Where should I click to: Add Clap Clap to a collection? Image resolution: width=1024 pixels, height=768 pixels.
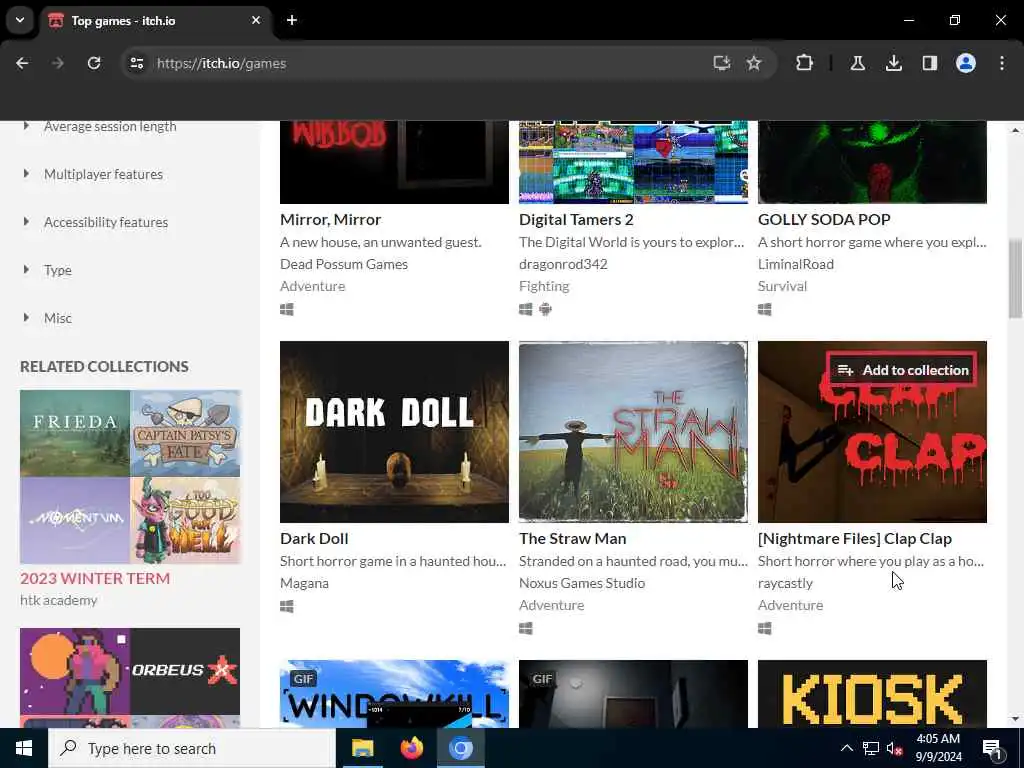pyautogui.click(x=903, y=370)
